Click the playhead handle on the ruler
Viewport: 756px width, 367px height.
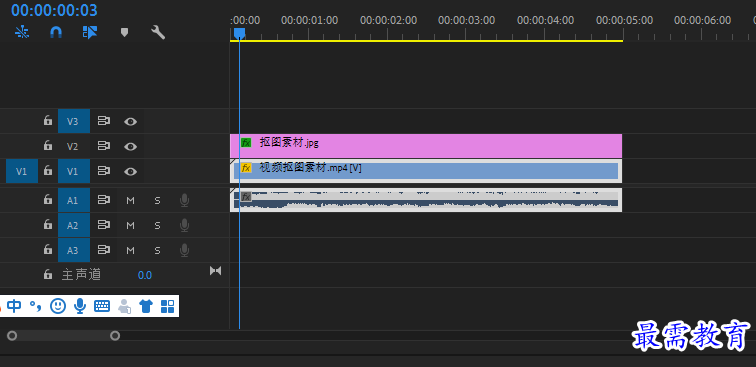pyautogui.click(x=240, y=33)
